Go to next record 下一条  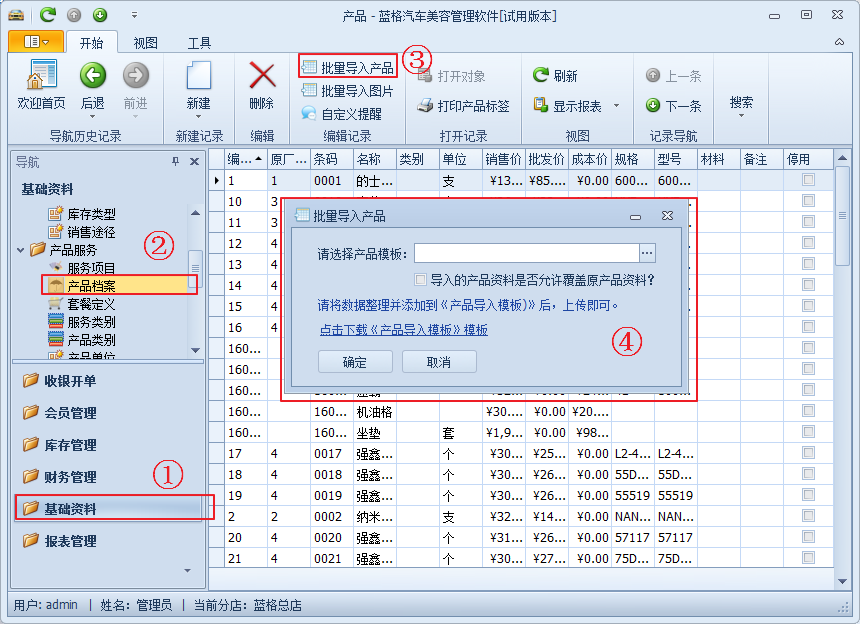[x=674, y=105]
